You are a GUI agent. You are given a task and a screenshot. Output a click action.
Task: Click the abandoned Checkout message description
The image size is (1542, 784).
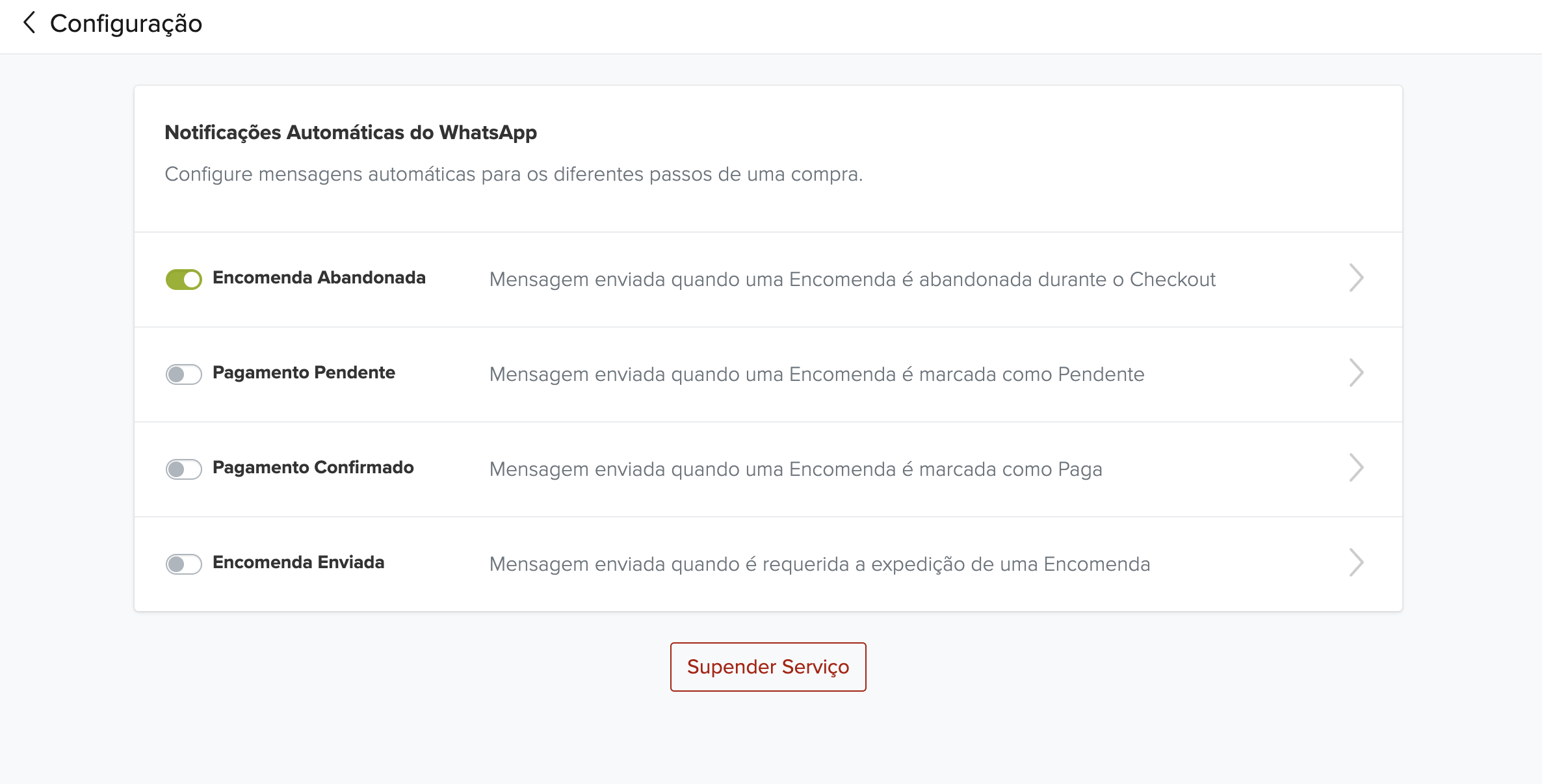click(852, 280)
